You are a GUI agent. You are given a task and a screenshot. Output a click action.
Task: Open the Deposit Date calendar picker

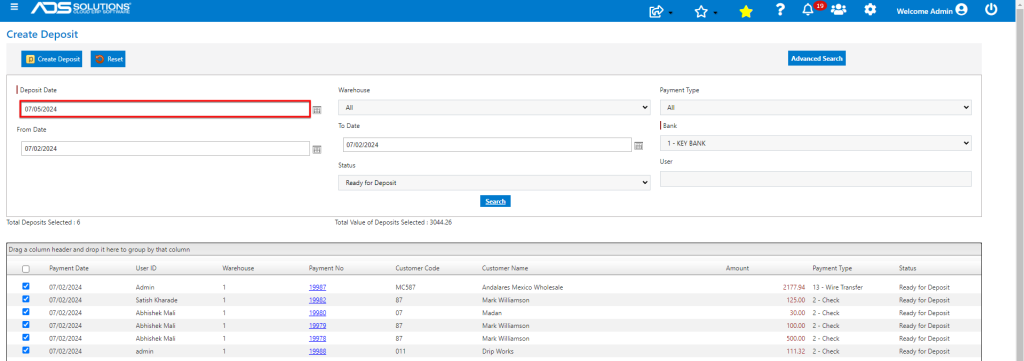tap(317, 110)
